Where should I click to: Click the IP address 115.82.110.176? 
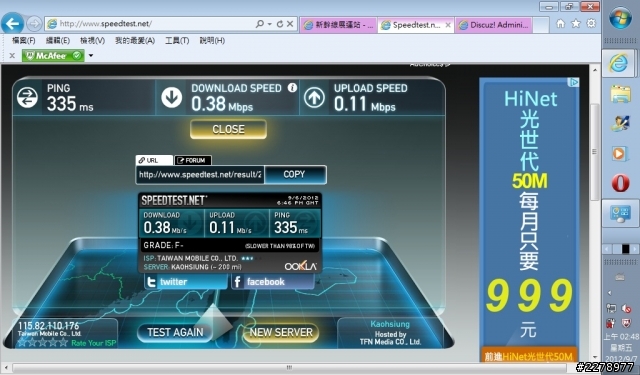(x=49, y=326)
